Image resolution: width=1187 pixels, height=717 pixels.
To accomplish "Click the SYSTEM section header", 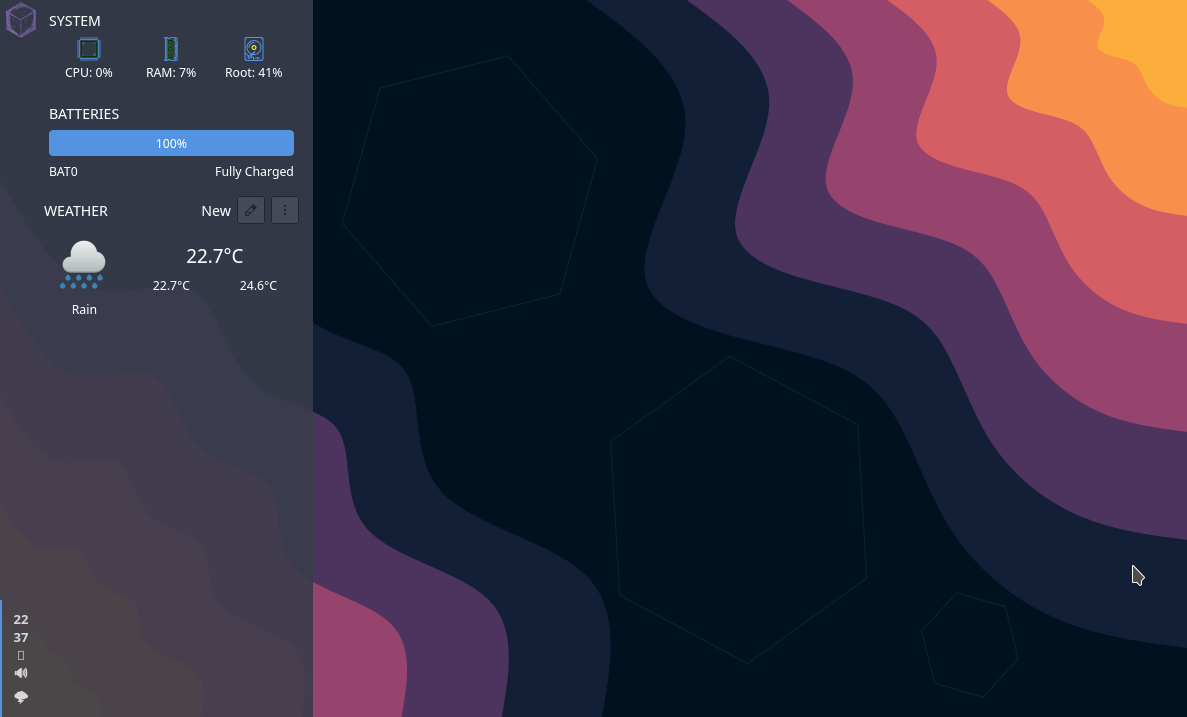I will tap(74, 20).
